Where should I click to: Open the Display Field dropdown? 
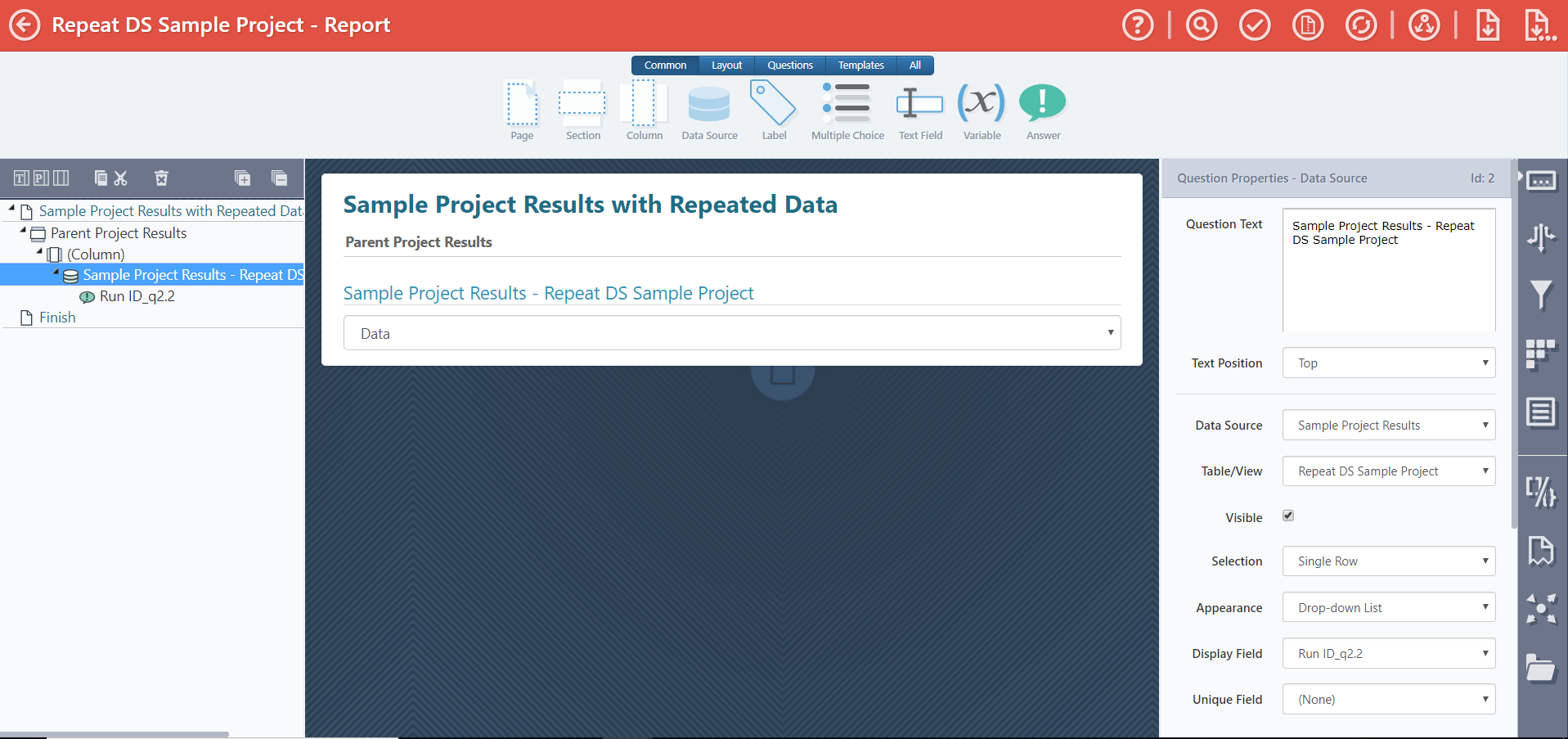pyautogui.click(x=1389, y=653)
